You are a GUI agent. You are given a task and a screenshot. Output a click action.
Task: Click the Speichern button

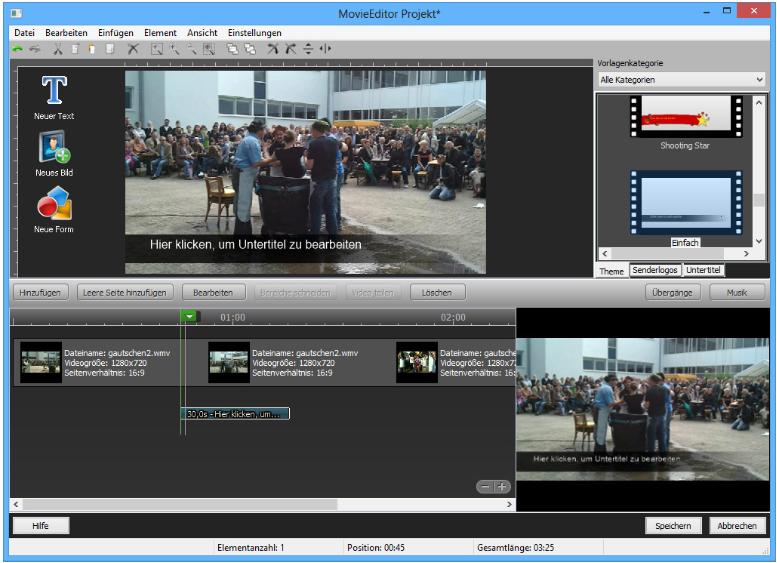pos(673,525)
